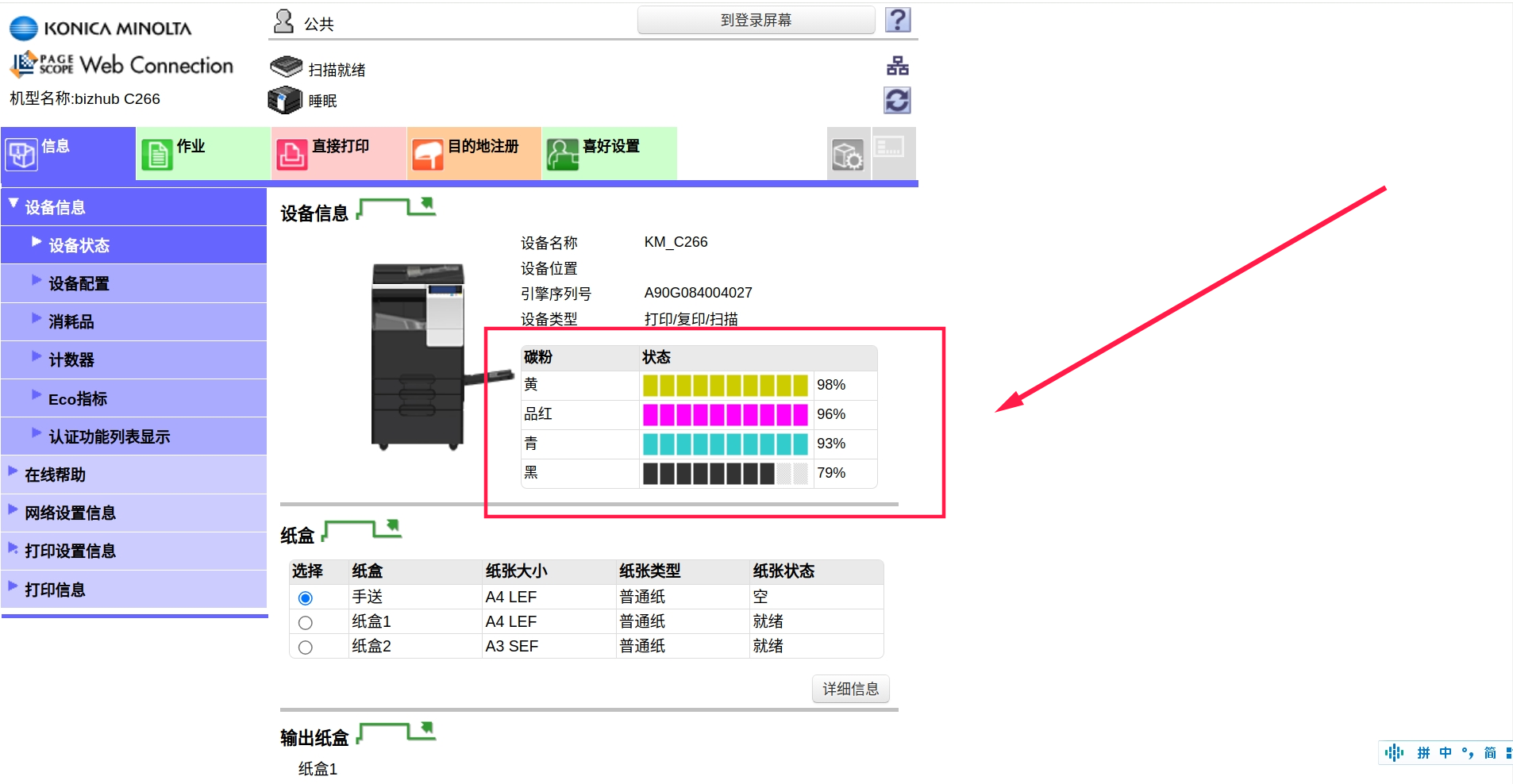Collapse the 设备信息 sidebar section
This screenshot has height=784, width=1513.
click(54, 207)
